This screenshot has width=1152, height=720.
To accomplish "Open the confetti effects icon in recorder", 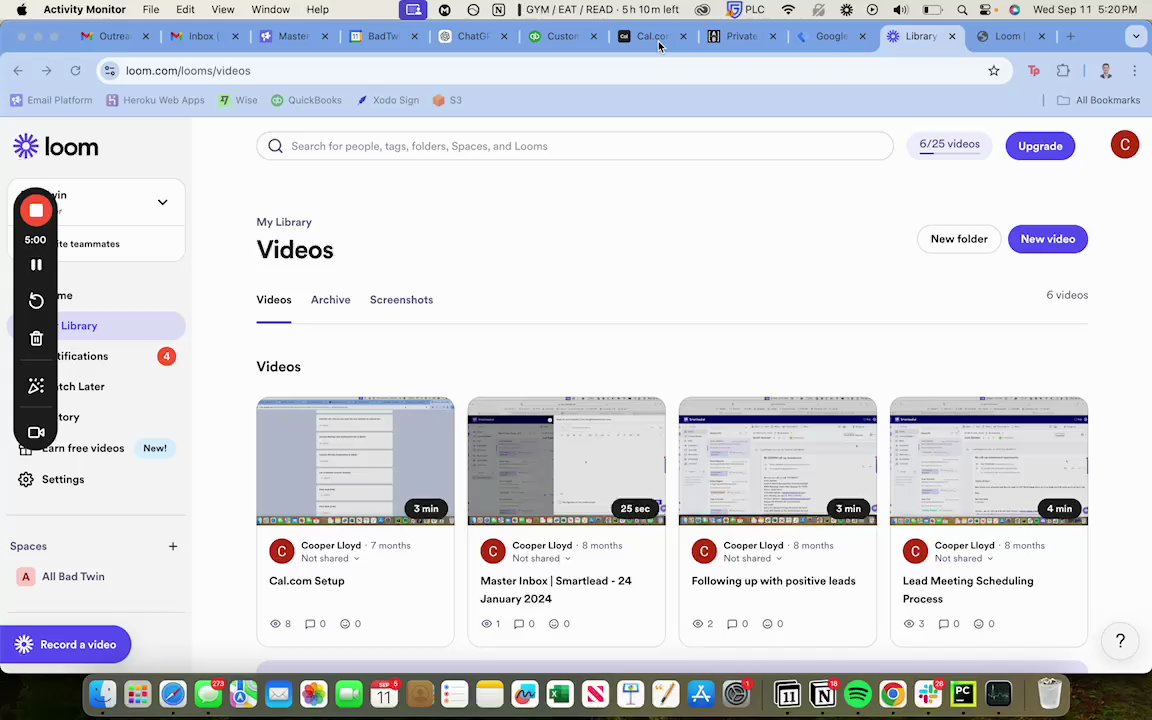I will click(x=36, y=386).
